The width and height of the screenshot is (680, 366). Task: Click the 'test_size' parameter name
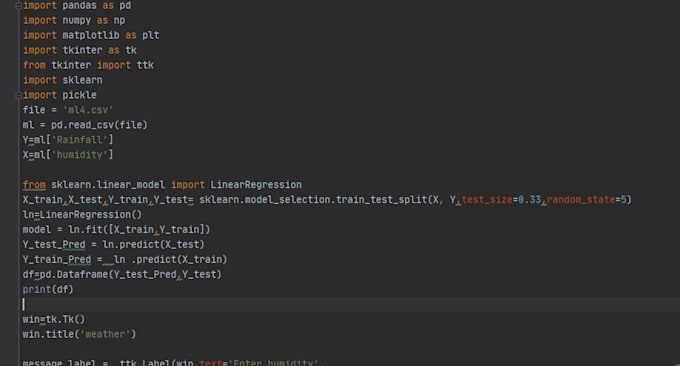[487, 199]
